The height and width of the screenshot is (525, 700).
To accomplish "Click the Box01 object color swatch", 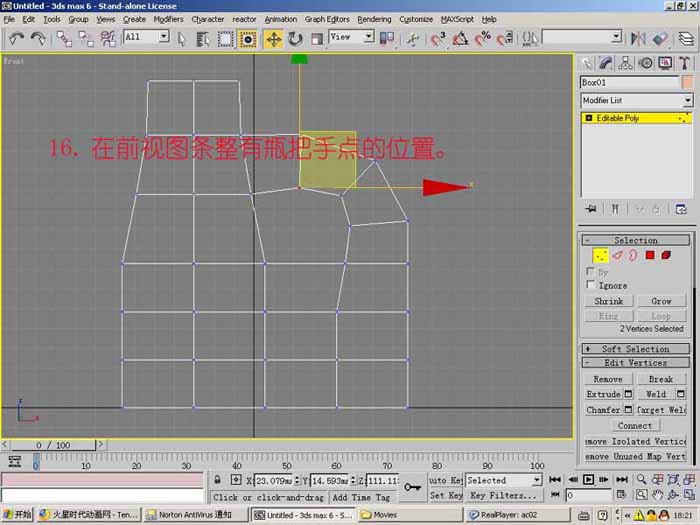I will pyautogui.click(x=688, y=82).
